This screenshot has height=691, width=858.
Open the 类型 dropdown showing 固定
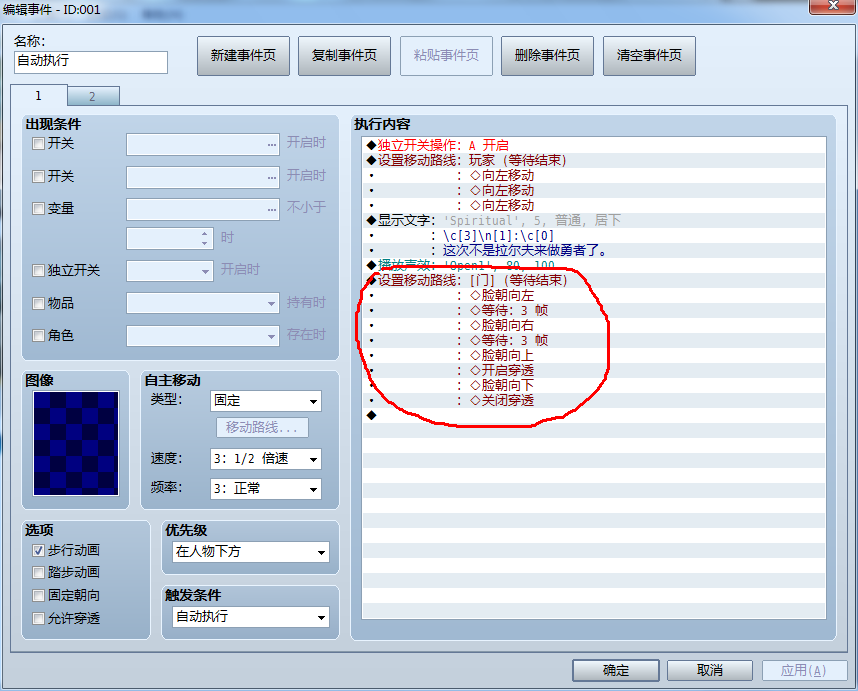click(x=266, y=401)
